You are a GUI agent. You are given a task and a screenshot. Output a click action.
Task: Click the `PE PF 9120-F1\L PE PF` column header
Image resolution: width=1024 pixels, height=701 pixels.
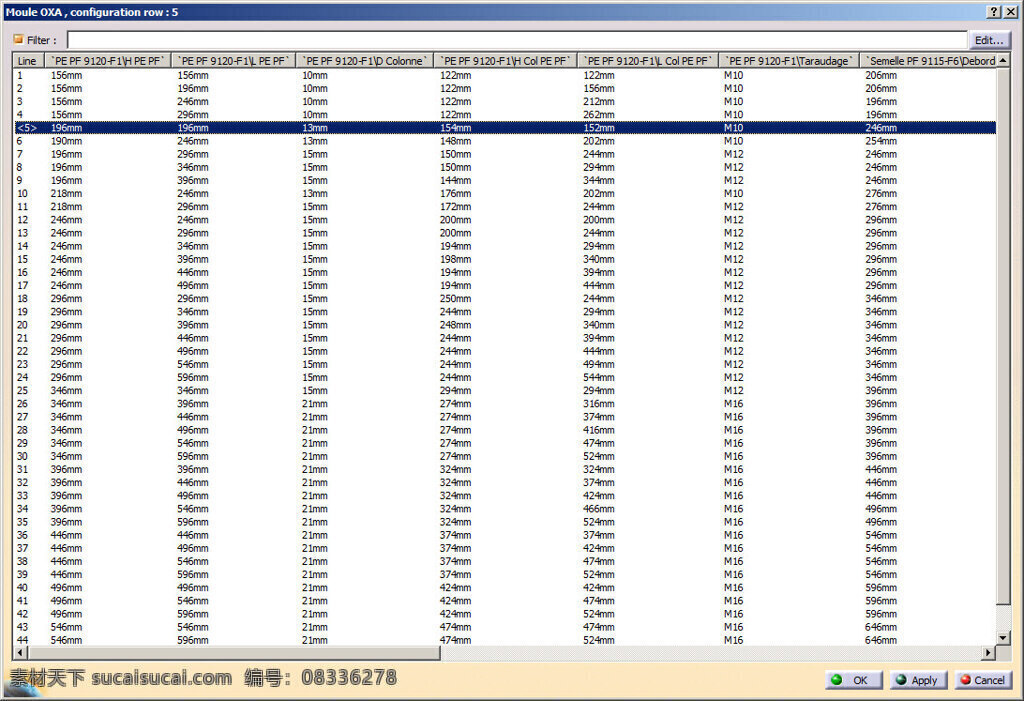(233, 61)
